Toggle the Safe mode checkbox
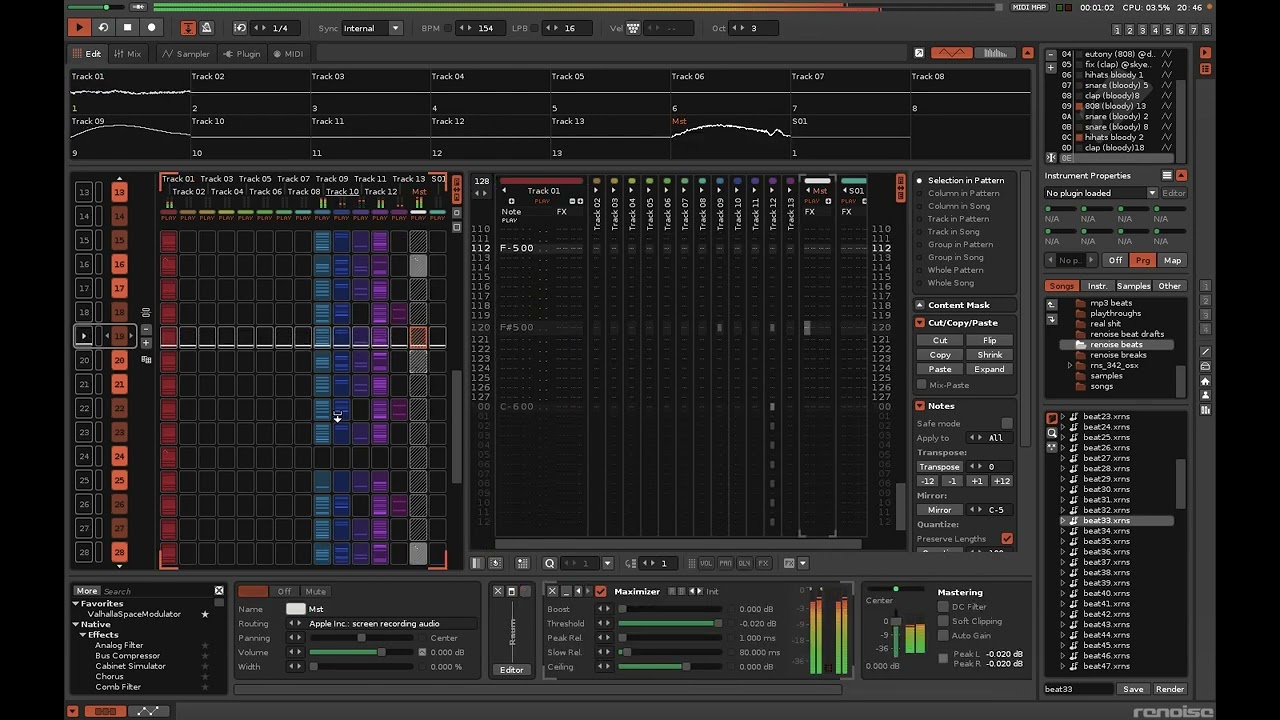The height and width of the screenshot is (720, 1280). pyautogui.click(x=1007, y=424)
